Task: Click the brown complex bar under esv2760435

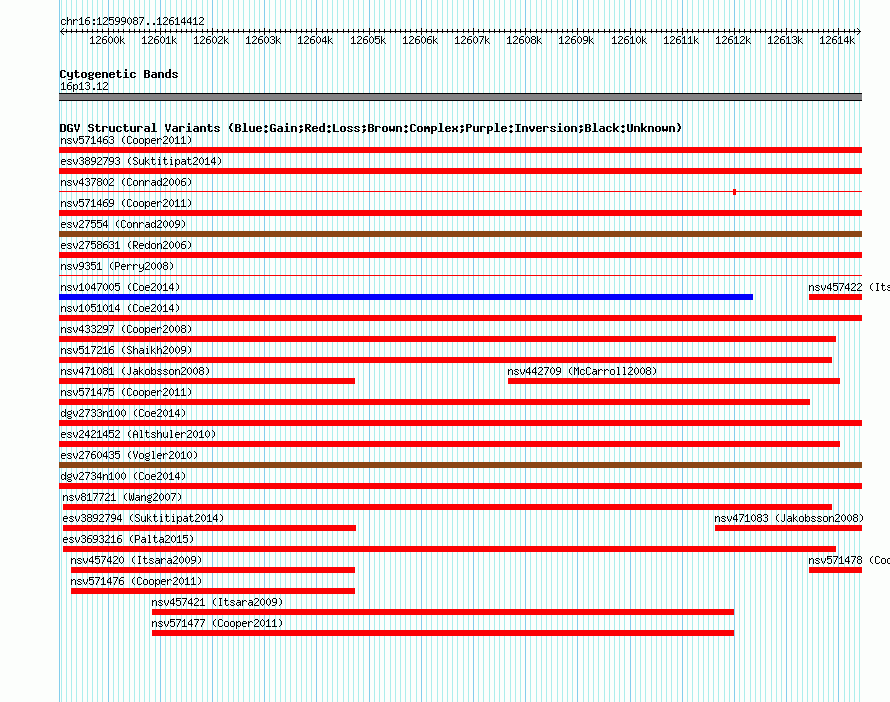Action: (460, 465)
